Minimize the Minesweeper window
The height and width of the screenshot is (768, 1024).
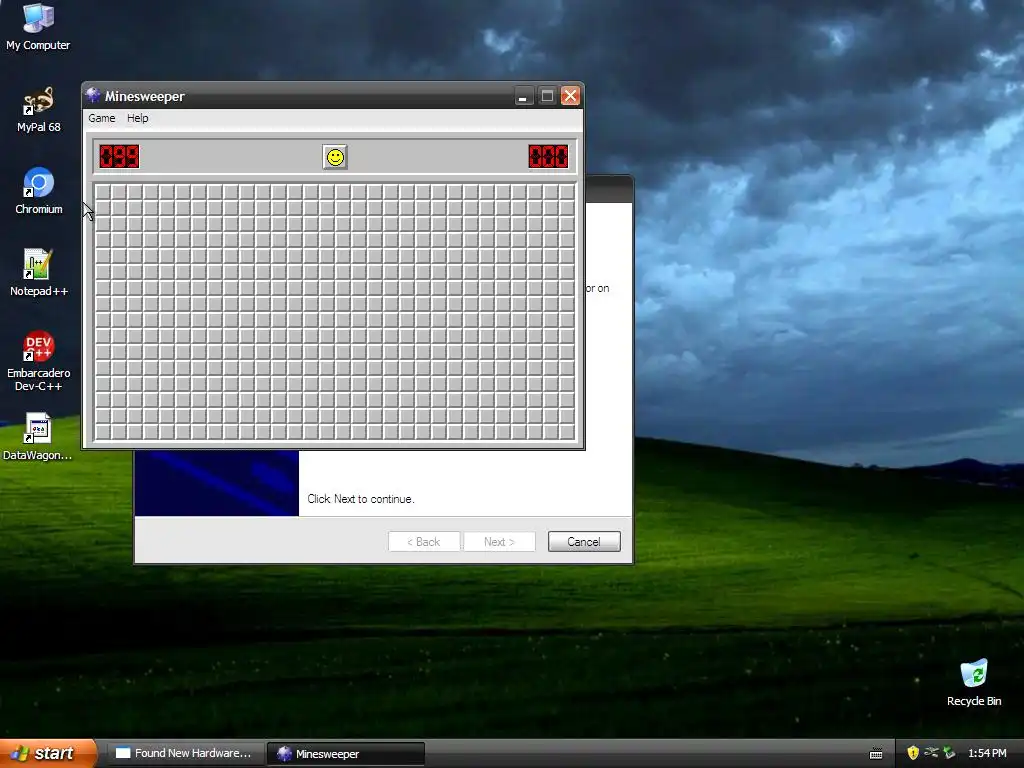coord(523,96)
